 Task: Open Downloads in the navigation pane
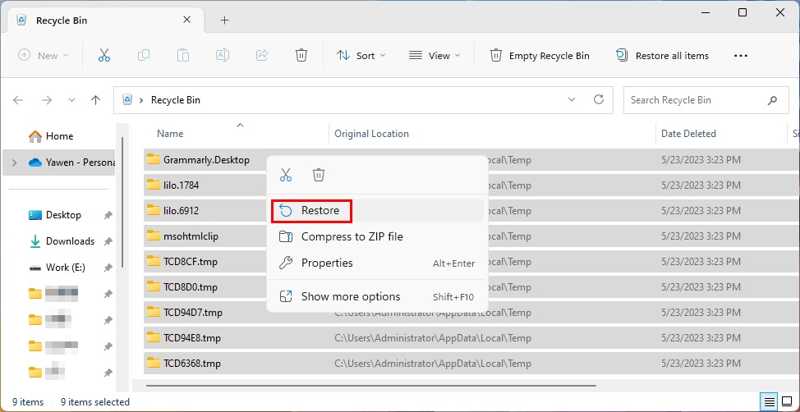69,241
